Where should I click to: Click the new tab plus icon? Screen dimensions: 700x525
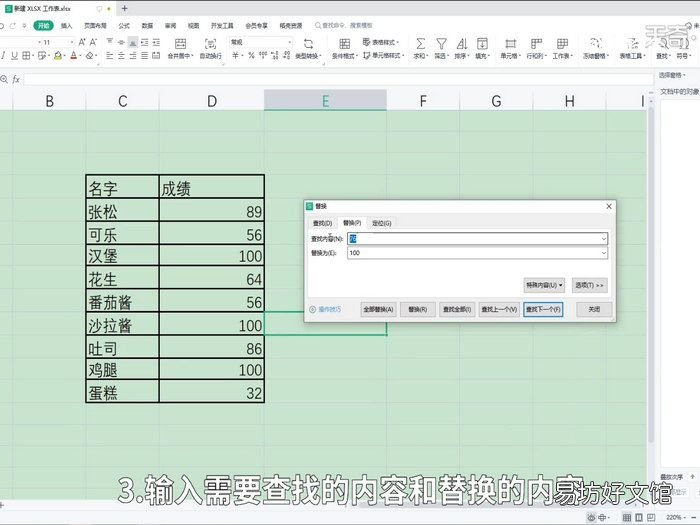(x=125, y=8)
